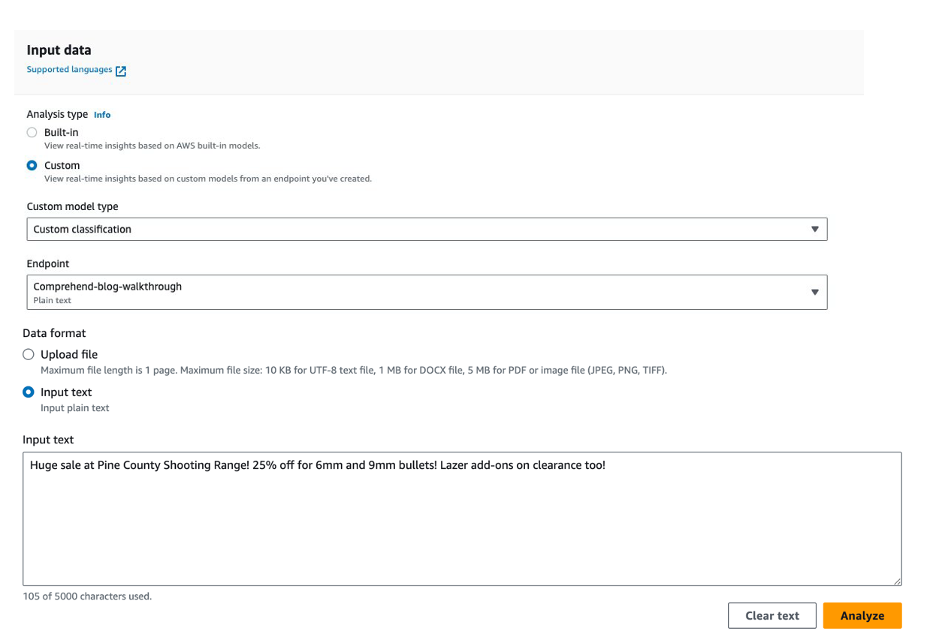This screenshot has height=638, width=936.
Task: Open the Endpoint dropdown
Action: [x=426, y=292]
